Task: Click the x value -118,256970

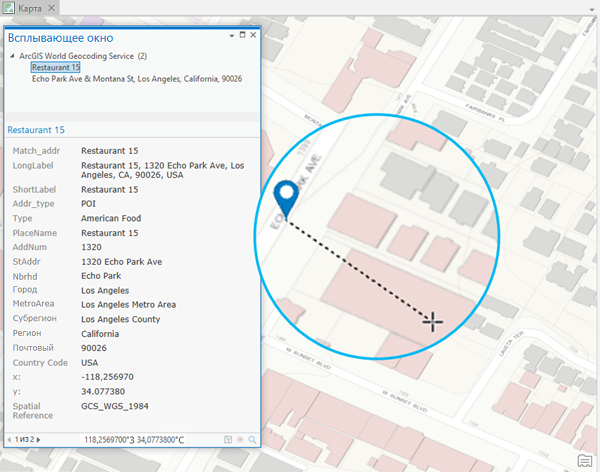Action: point(107,377)
